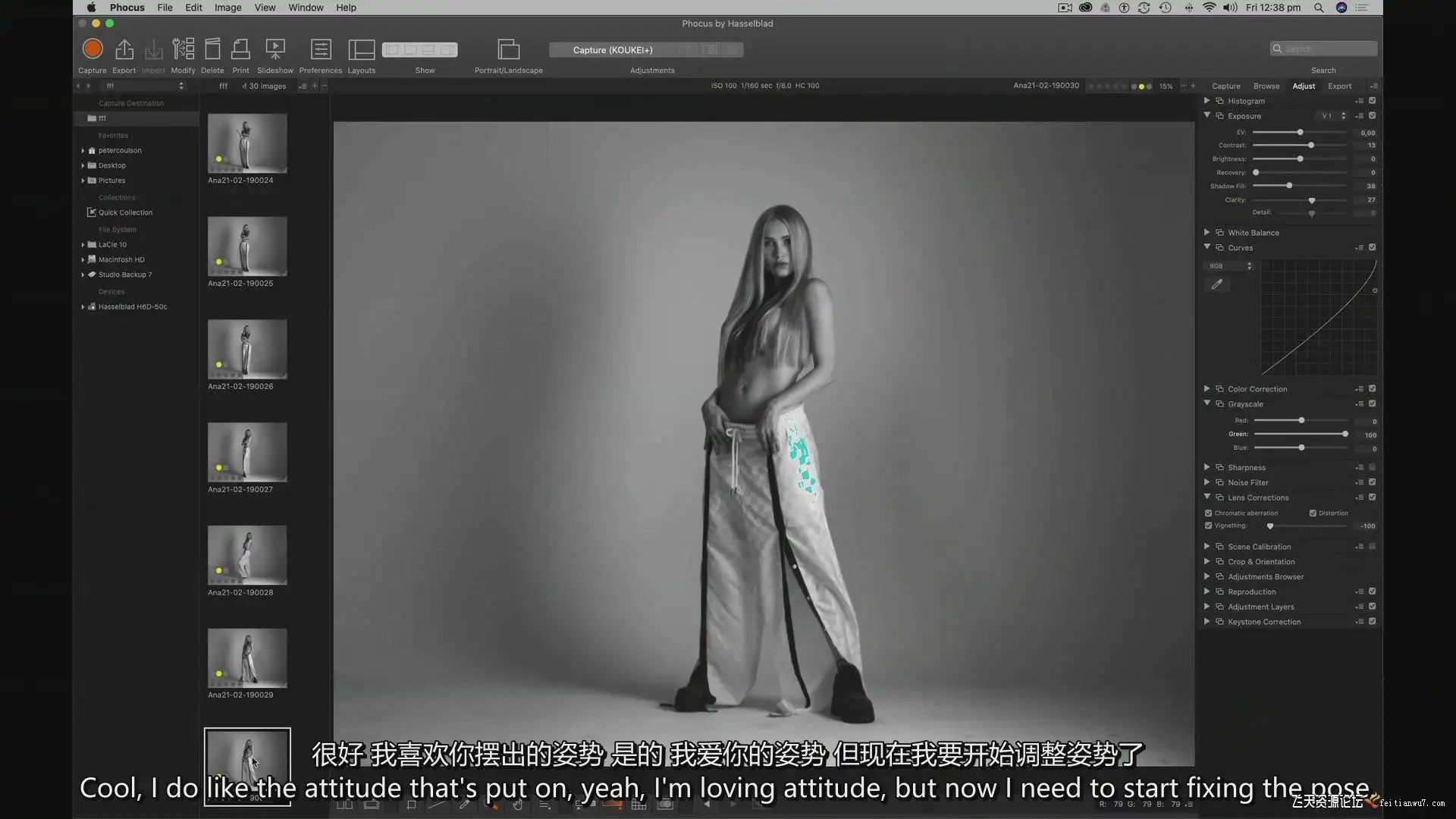Expand the Color Correction panel
This screenshot has width=1456, height=819.
coord(1207,389)
